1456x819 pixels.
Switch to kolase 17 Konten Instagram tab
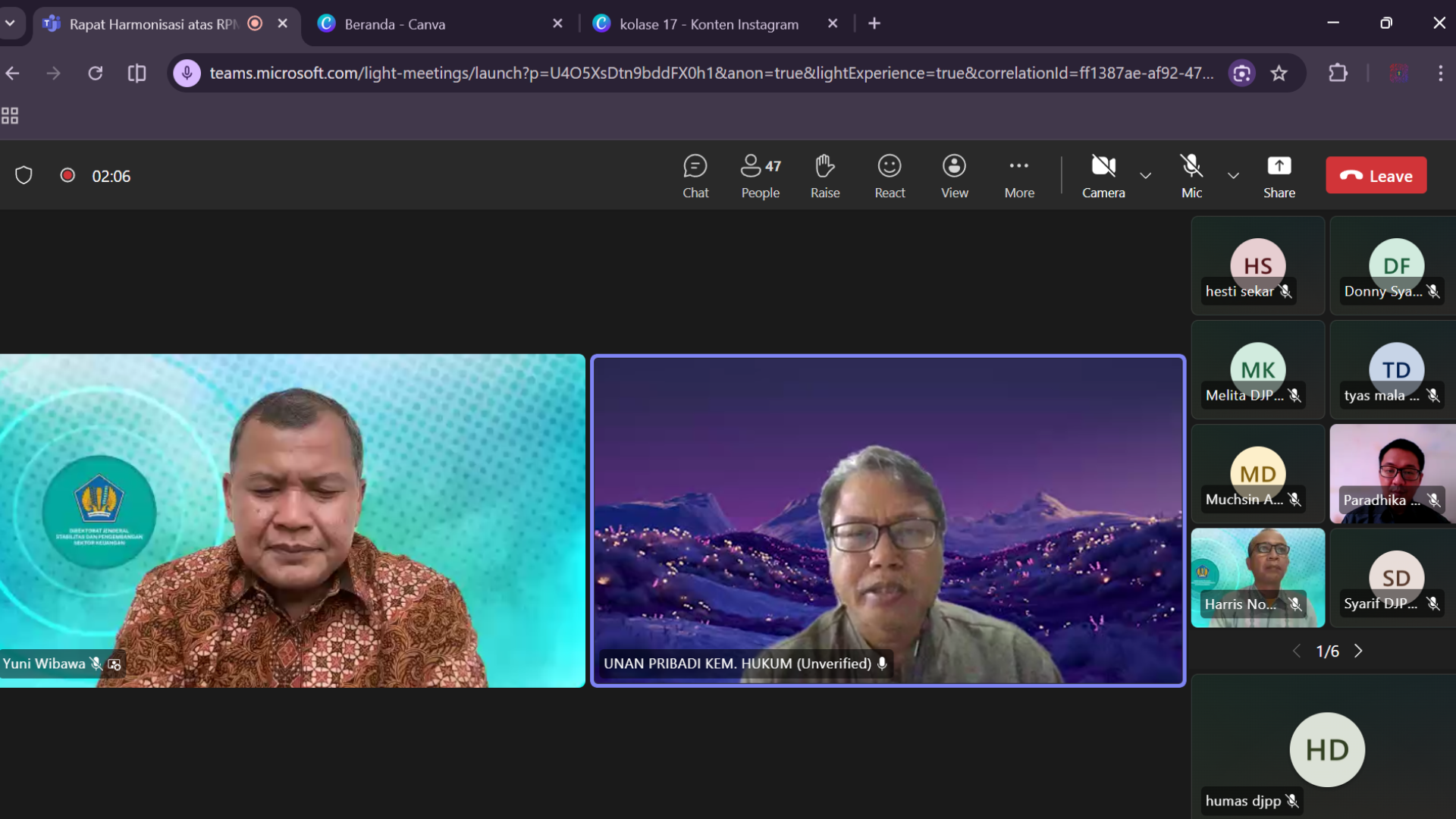[708, 24]
